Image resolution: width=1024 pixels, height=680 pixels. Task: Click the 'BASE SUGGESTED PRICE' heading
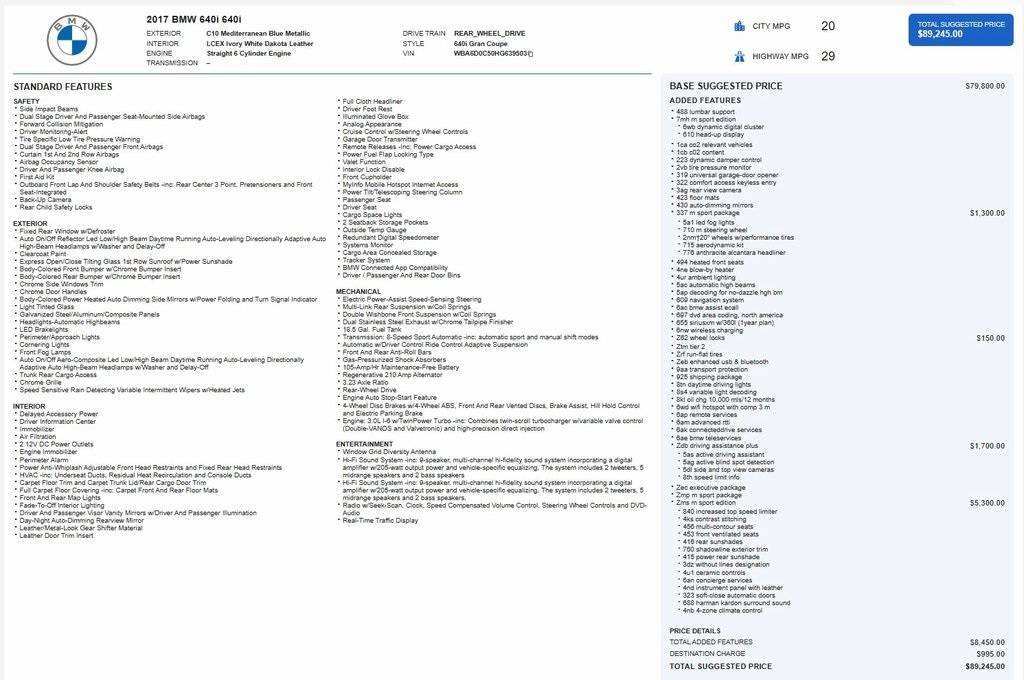point(726,86)
